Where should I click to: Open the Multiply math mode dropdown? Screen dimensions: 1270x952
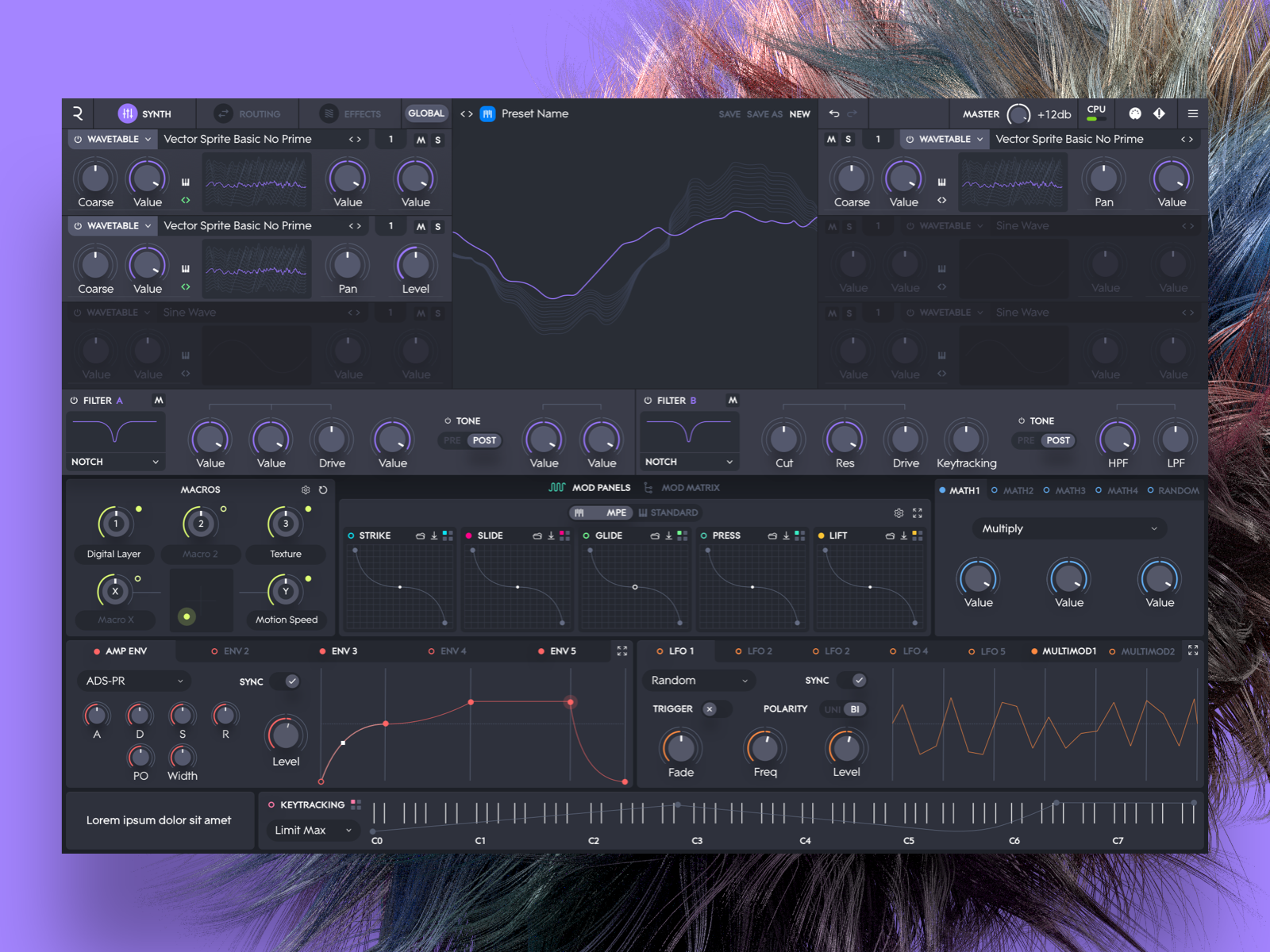pyautogui.click(x=1069, y=528)
